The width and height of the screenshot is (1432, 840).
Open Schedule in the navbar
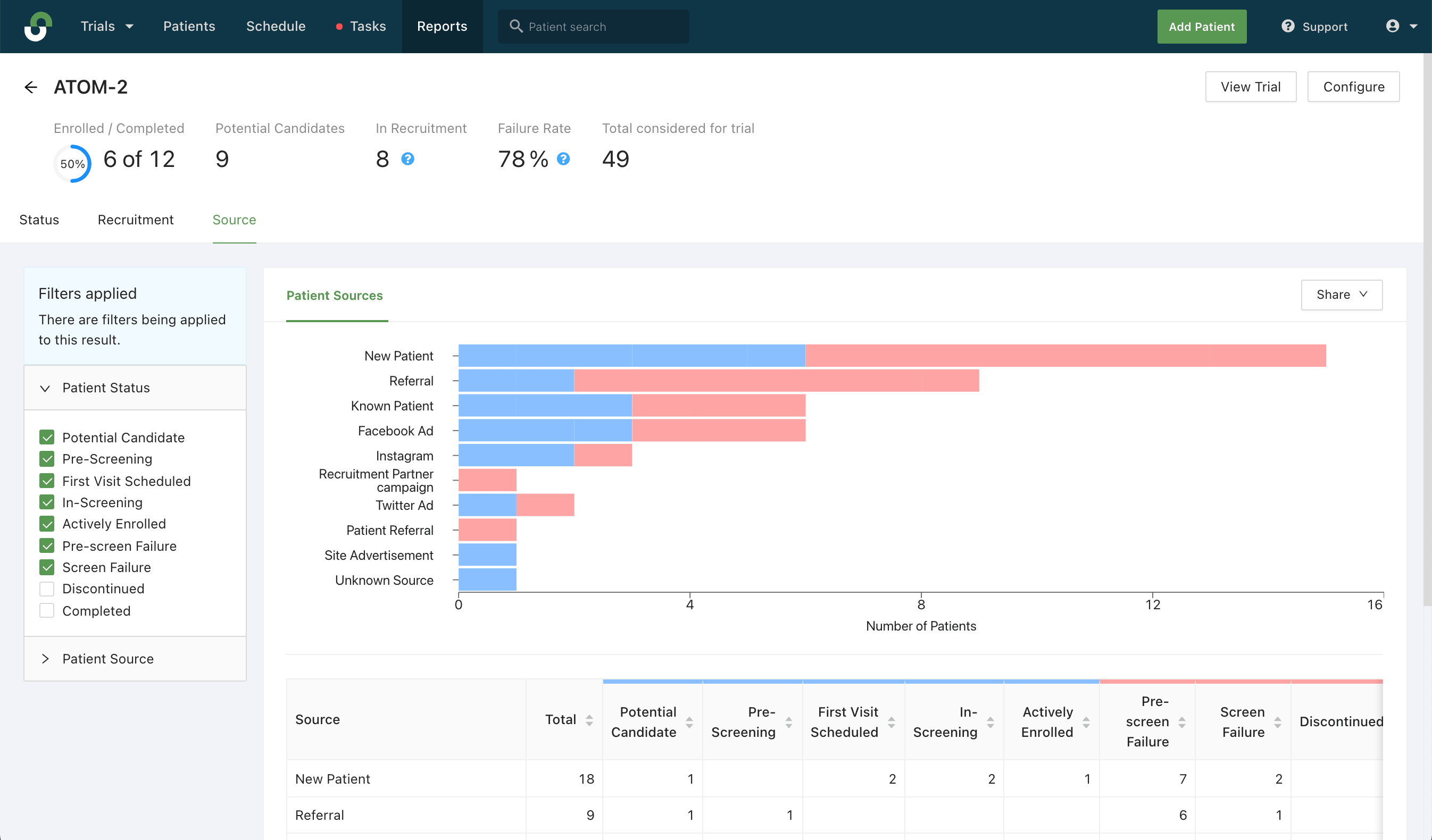276,26
